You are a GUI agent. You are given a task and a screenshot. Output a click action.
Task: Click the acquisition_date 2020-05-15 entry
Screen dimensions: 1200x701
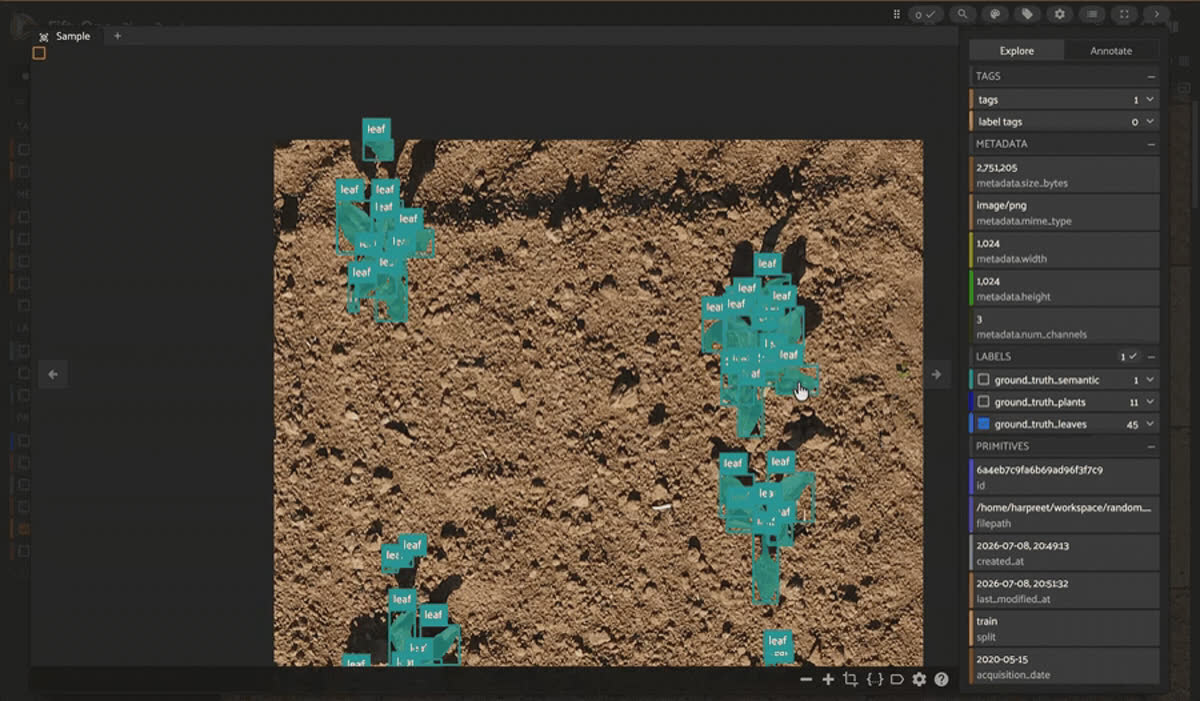[x=1065, y=666]
